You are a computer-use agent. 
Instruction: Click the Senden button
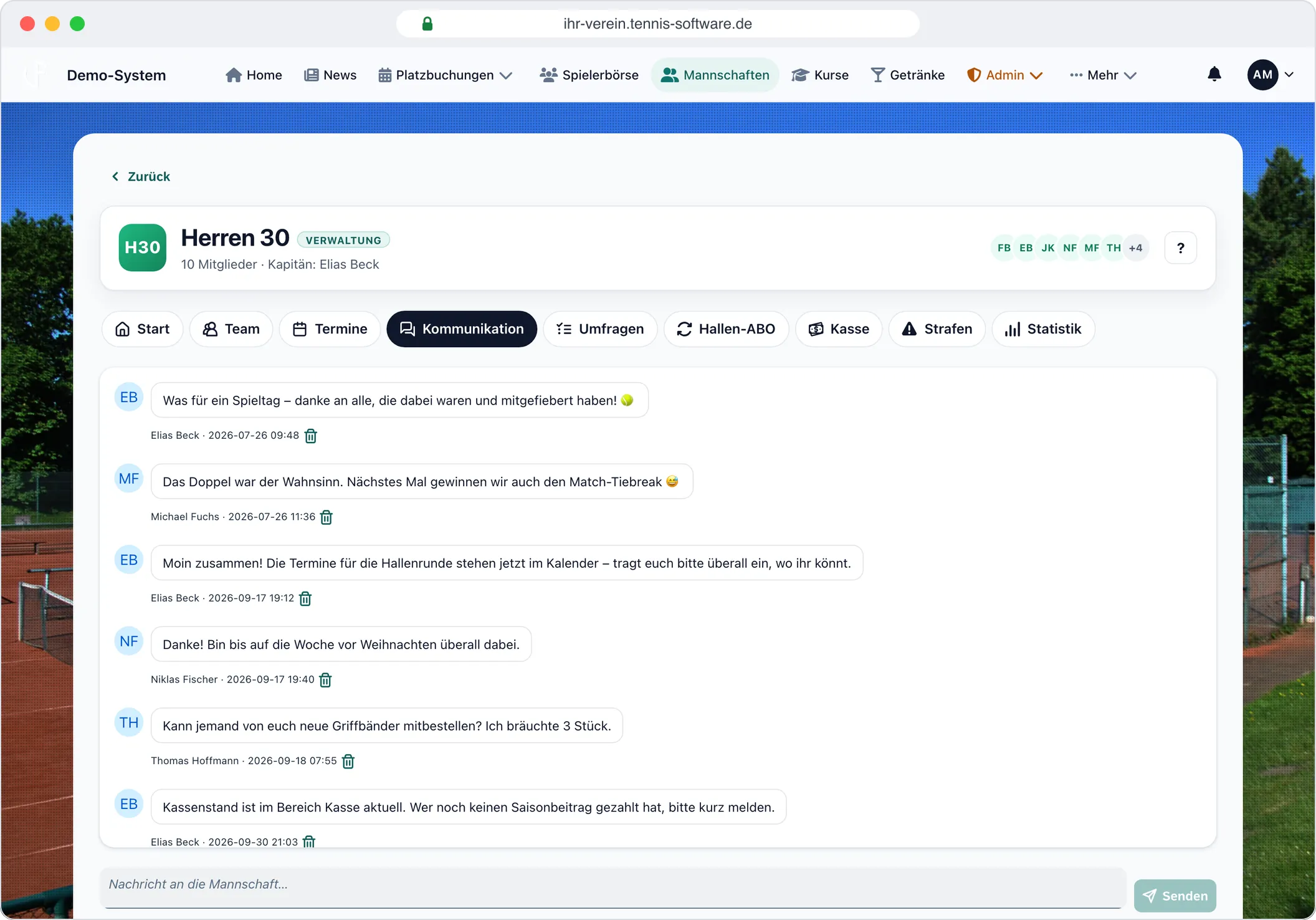pos(1175,896)
